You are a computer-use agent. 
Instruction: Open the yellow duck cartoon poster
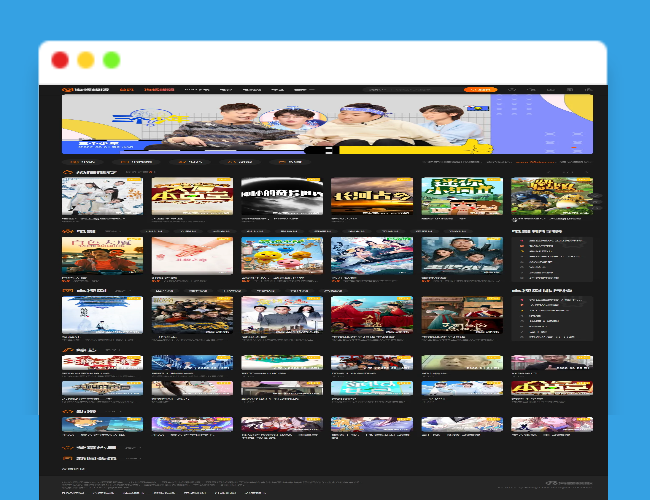pos(282,256)
